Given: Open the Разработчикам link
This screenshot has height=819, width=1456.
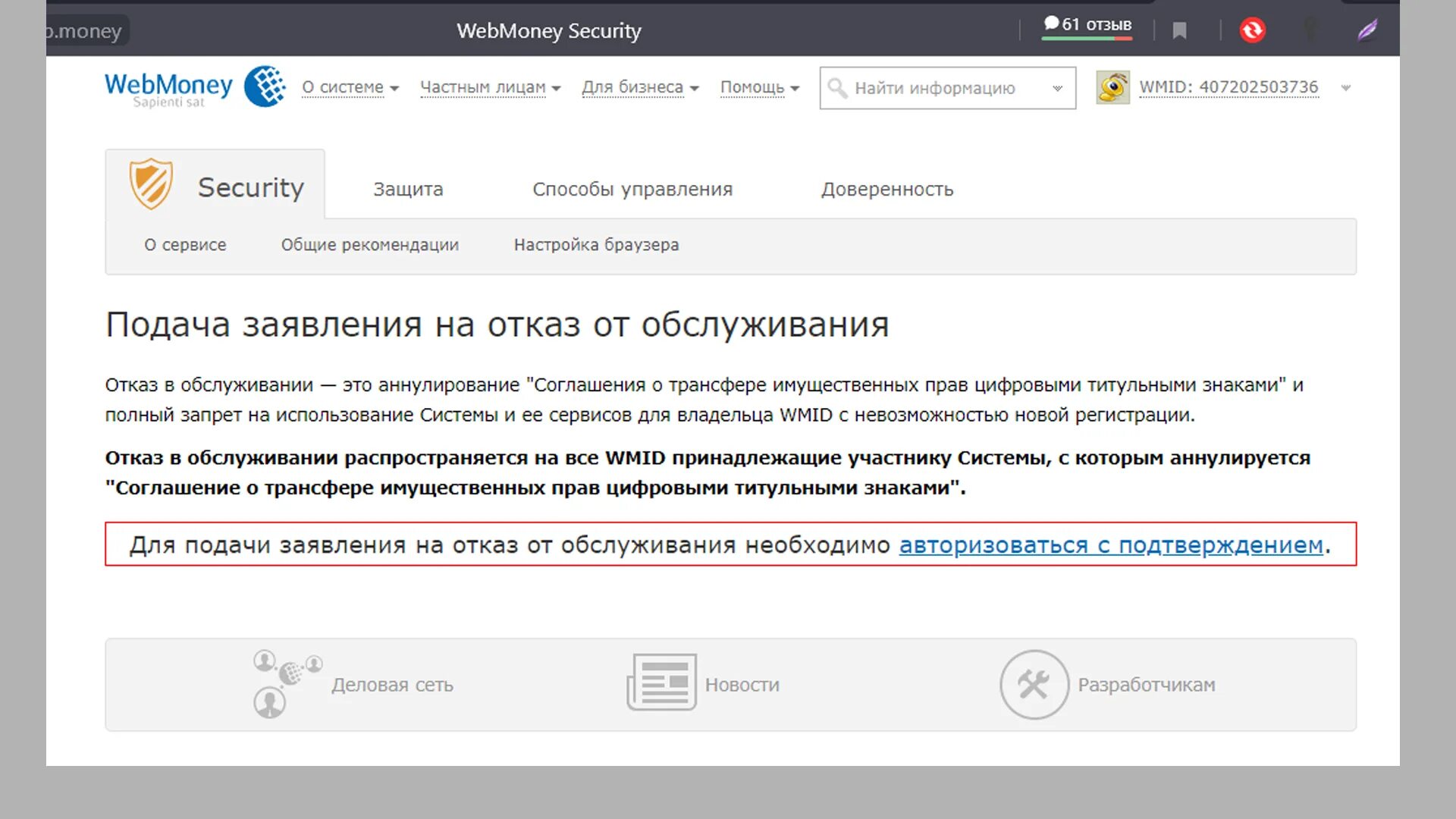Looking at the screenshot, I should pos(1147,685).
